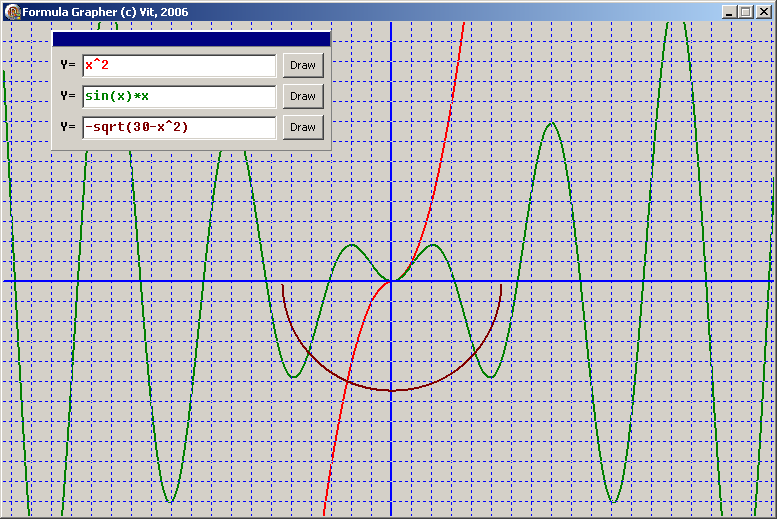
Task: Click the origin where the blue axes cross
Action: [x=391, y=281]
